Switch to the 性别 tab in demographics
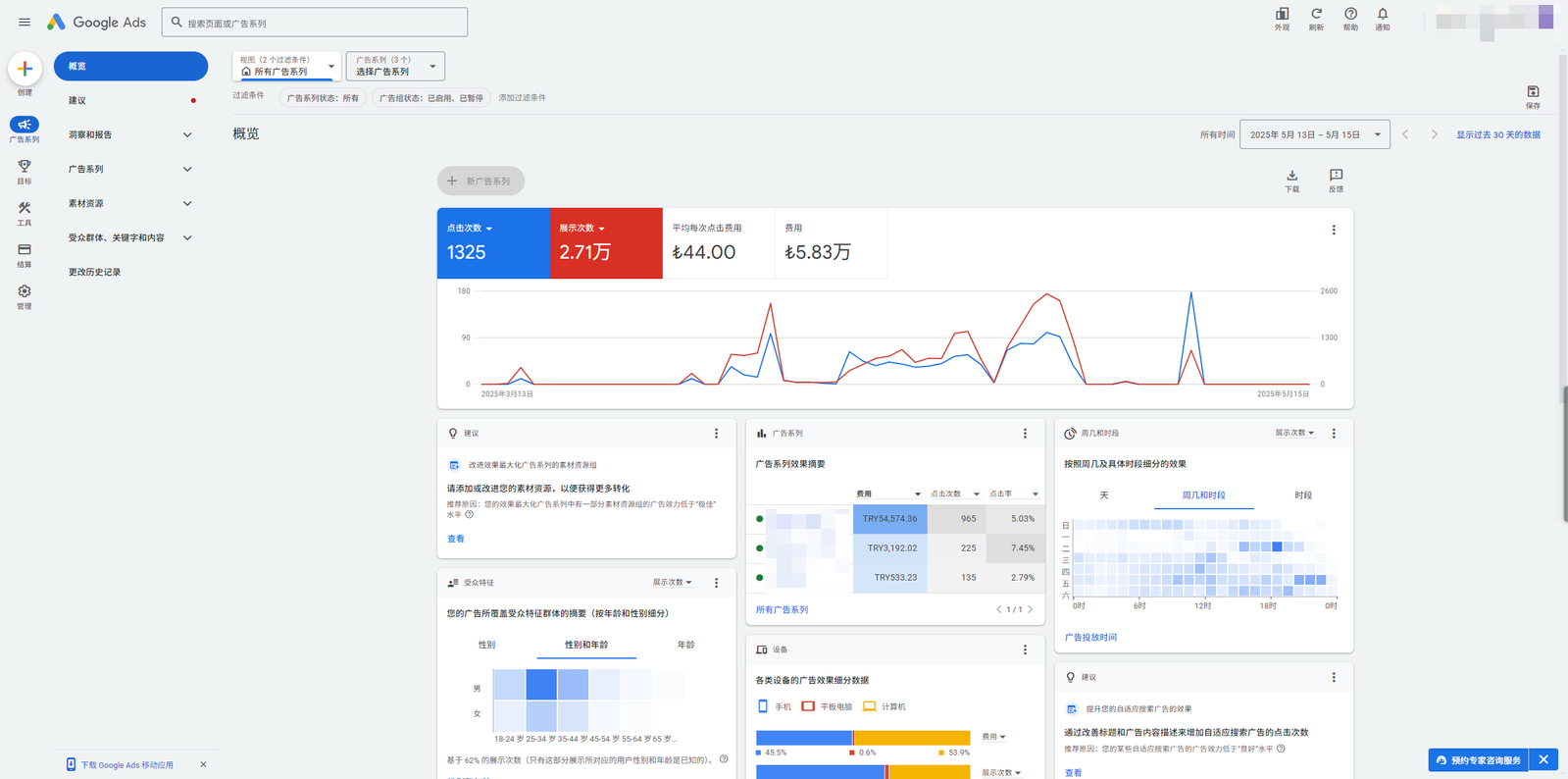The height and width of the screenshot is (779, 1568). pos(486,645)
